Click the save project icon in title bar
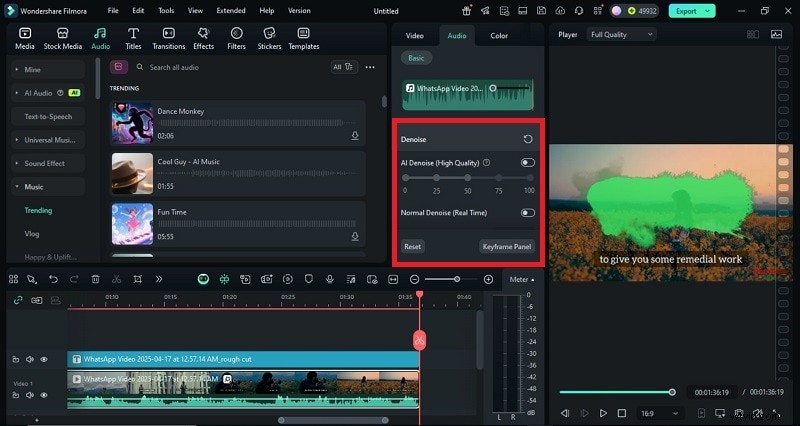This screenshot has width=800, height=426. [x=541, y=11]
